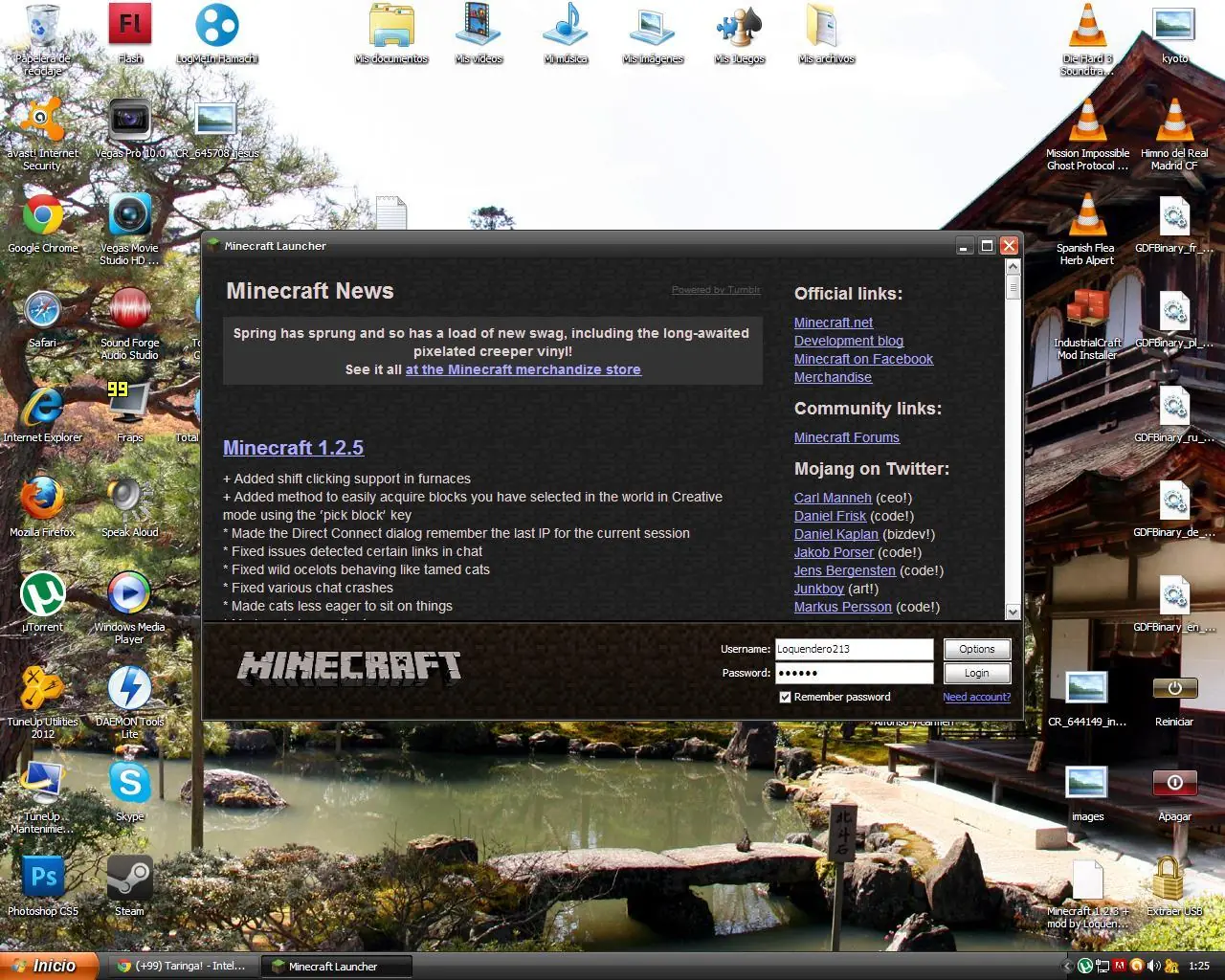The height and width of the screenshot is (980, 1225).
Task: Open the volume speaker tray icon
Action: point(1153,966)
